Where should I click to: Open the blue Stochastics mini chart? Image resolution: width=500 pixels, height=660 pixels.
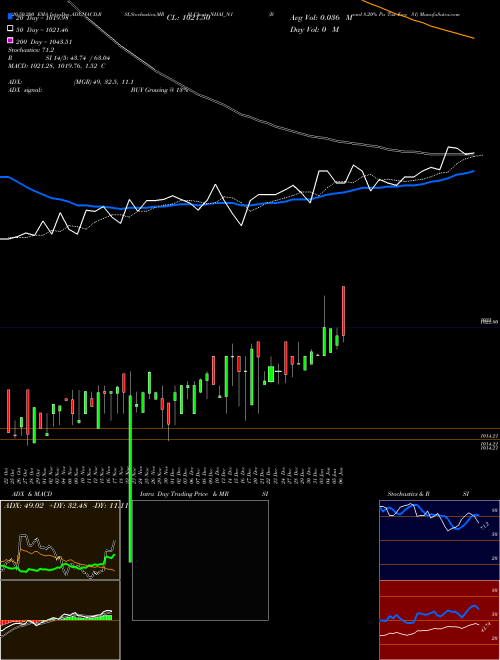tap(439, 540)
